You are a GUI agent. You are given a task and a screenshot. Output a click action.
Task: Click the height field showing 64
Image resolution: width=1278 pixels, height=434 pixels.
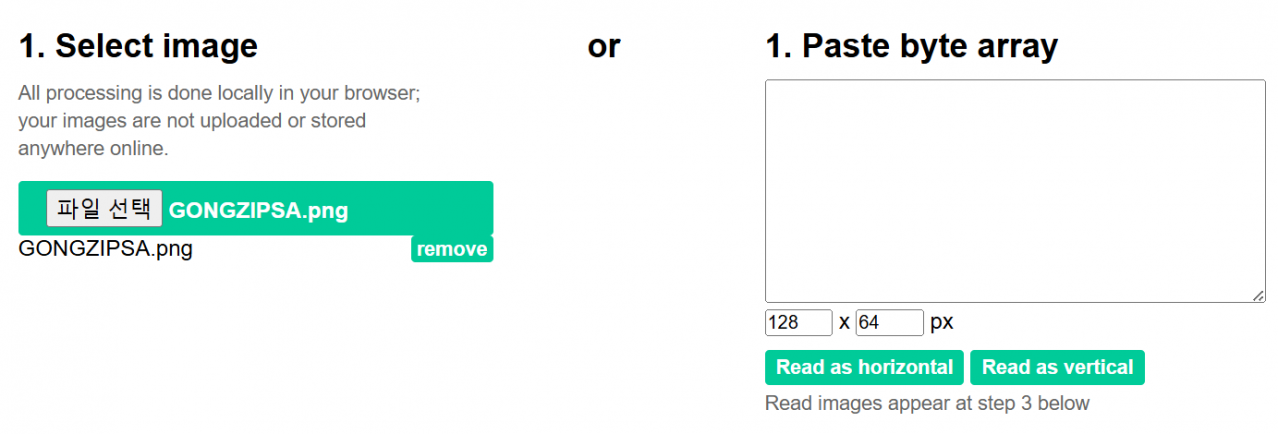(x=889, y=323)
